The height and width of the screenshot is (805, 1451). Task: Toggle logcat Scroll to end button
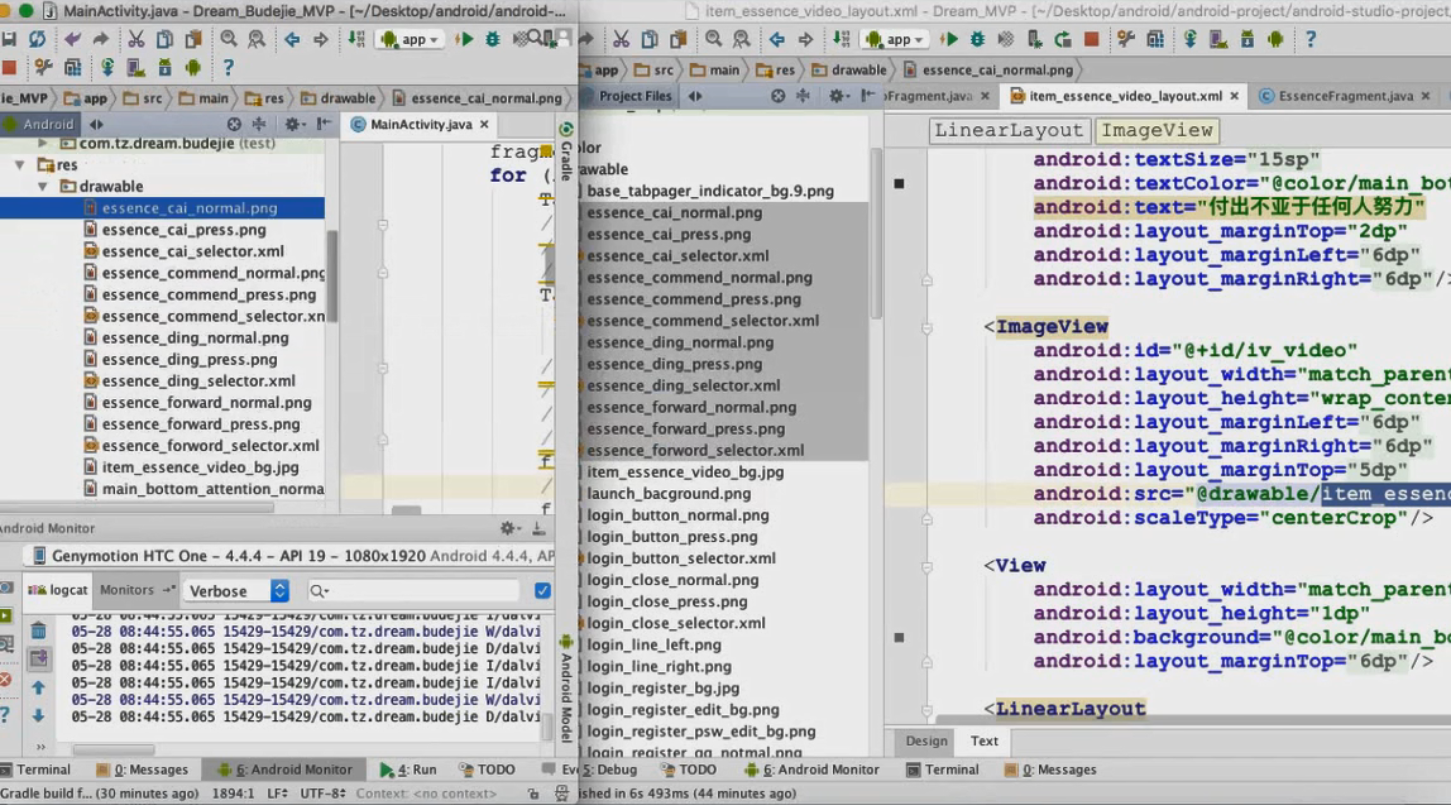(x=38, y=658)
